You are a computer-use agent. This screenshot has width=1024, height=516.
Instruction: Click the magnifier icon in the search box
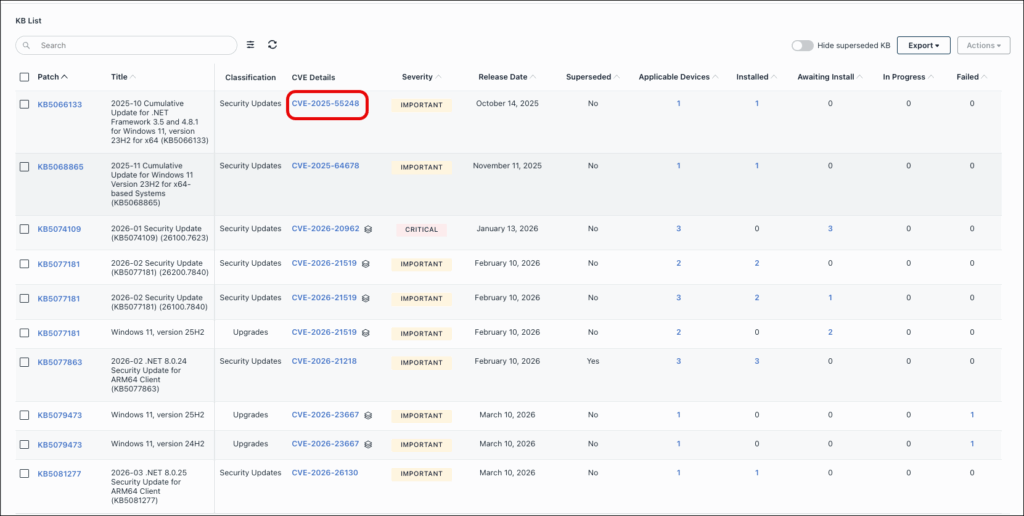28,45
